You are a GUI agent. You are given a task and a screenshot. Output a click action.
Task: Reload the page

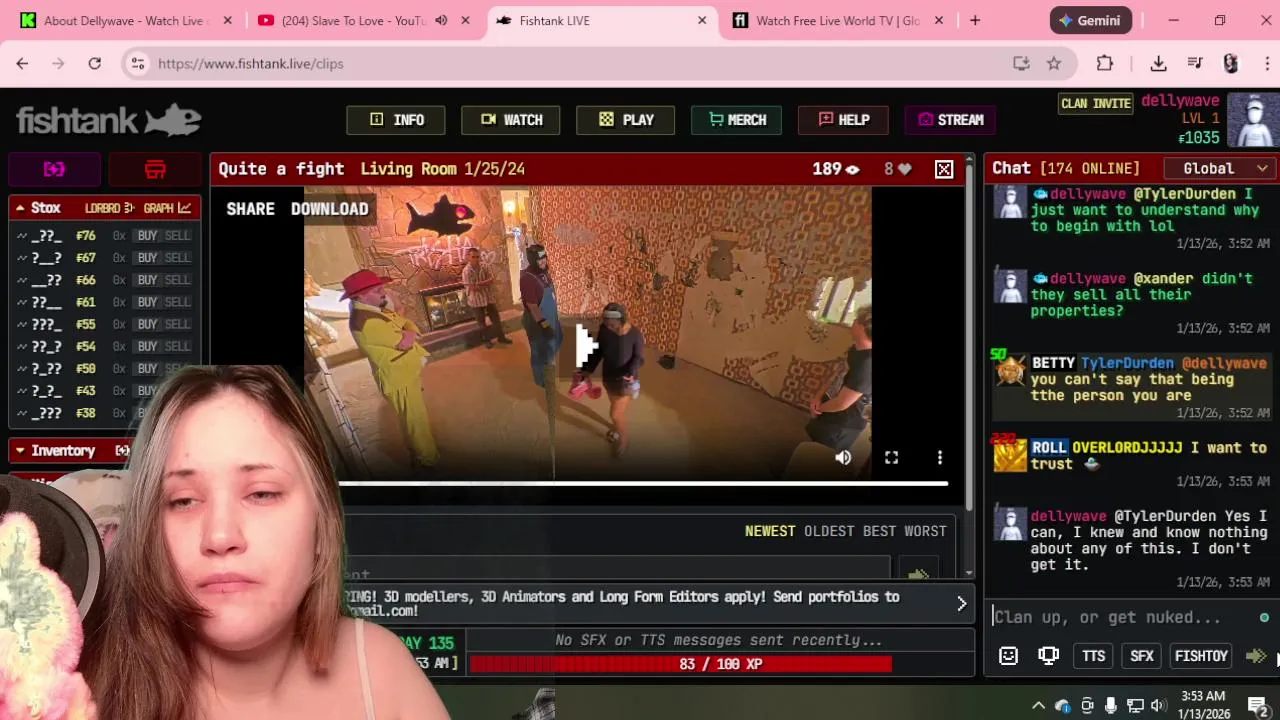(94, 63)
